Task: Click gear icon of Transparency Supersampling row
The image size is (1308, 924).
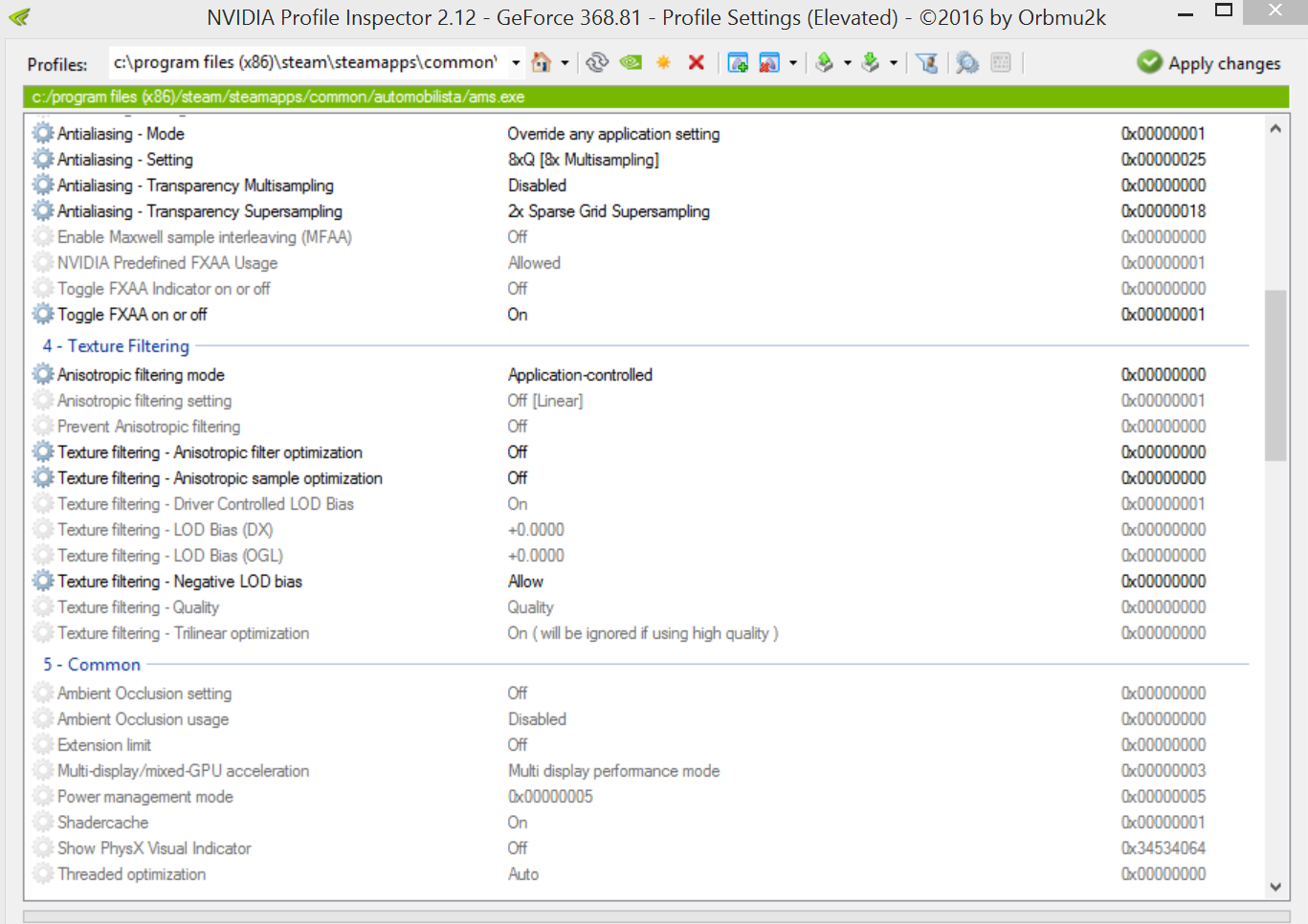Action: tap(43, 210)
